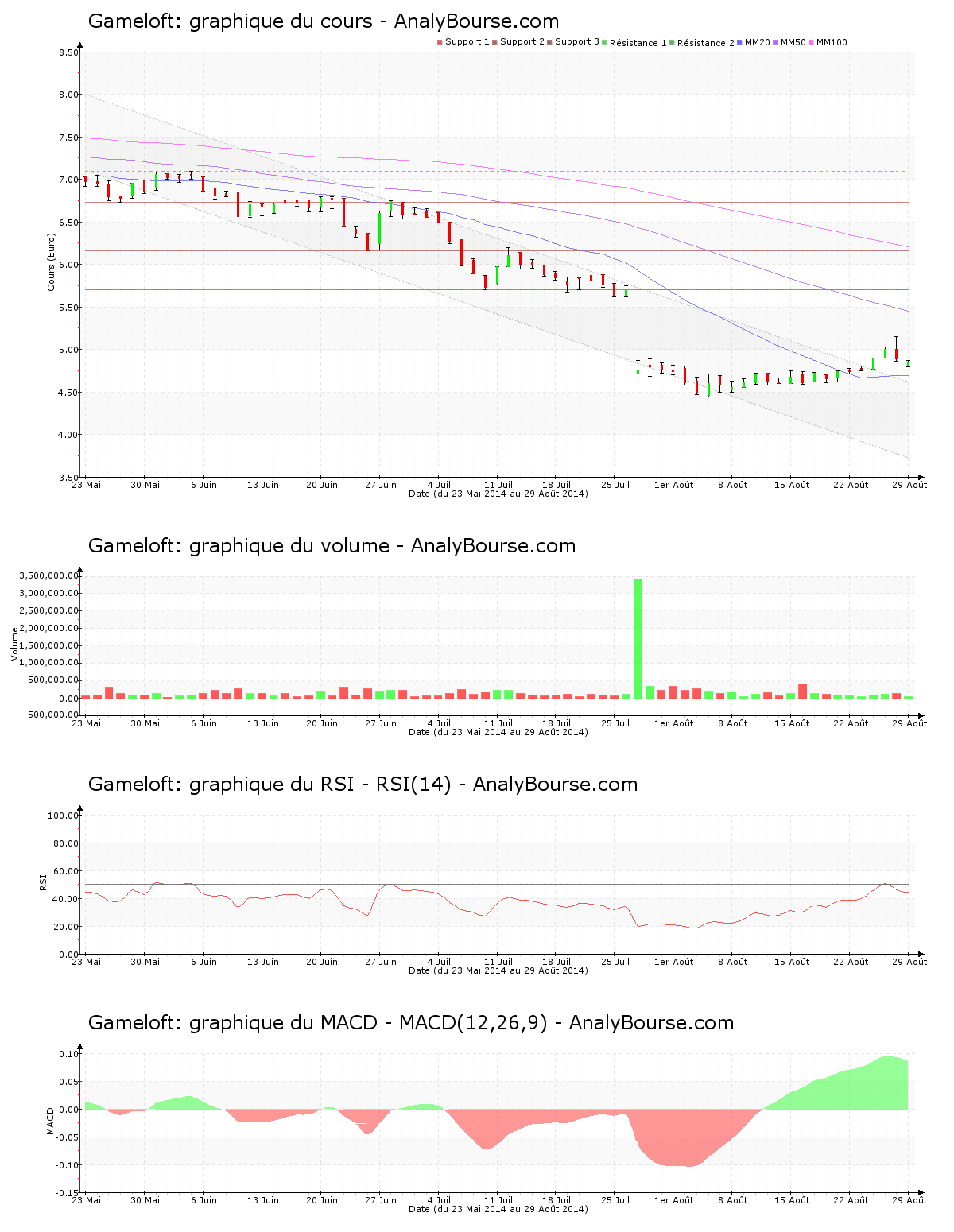Click '6 Juin' on the price chart axis

(x=204, y=485)
